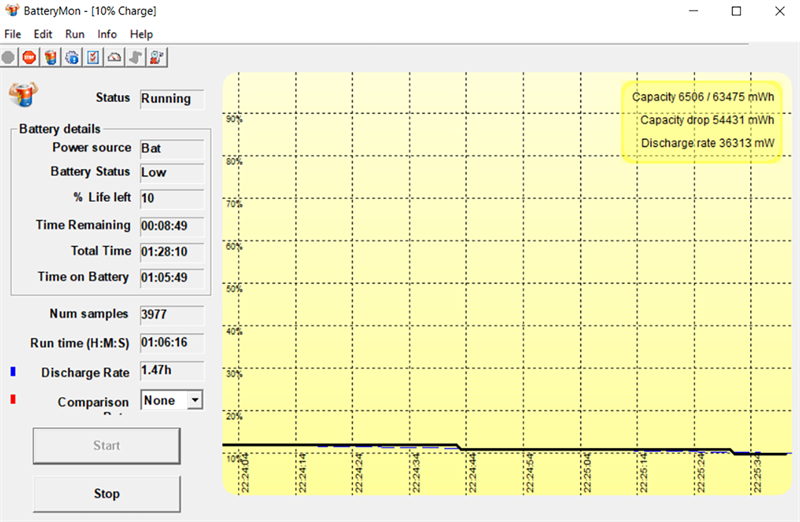This screenshot has width=800, height=522.
Task: Open the Info menu
Action: tap(107, 34)
